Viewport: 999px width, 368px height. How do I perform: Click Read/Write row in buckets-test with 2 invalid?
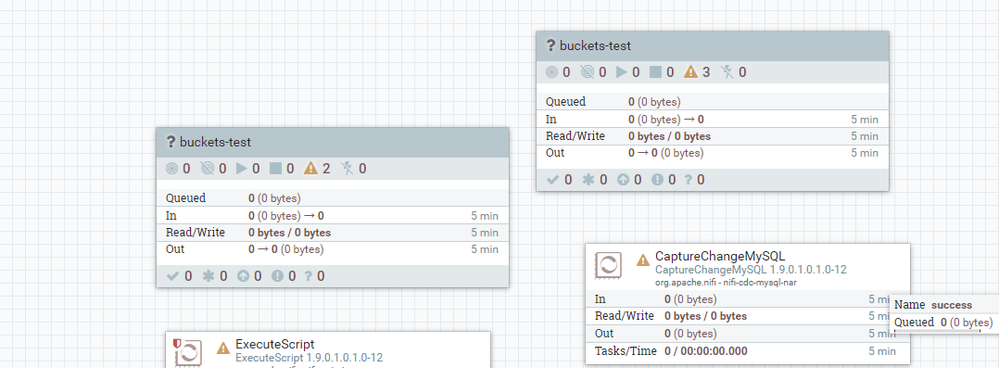[x=333, y=233]
